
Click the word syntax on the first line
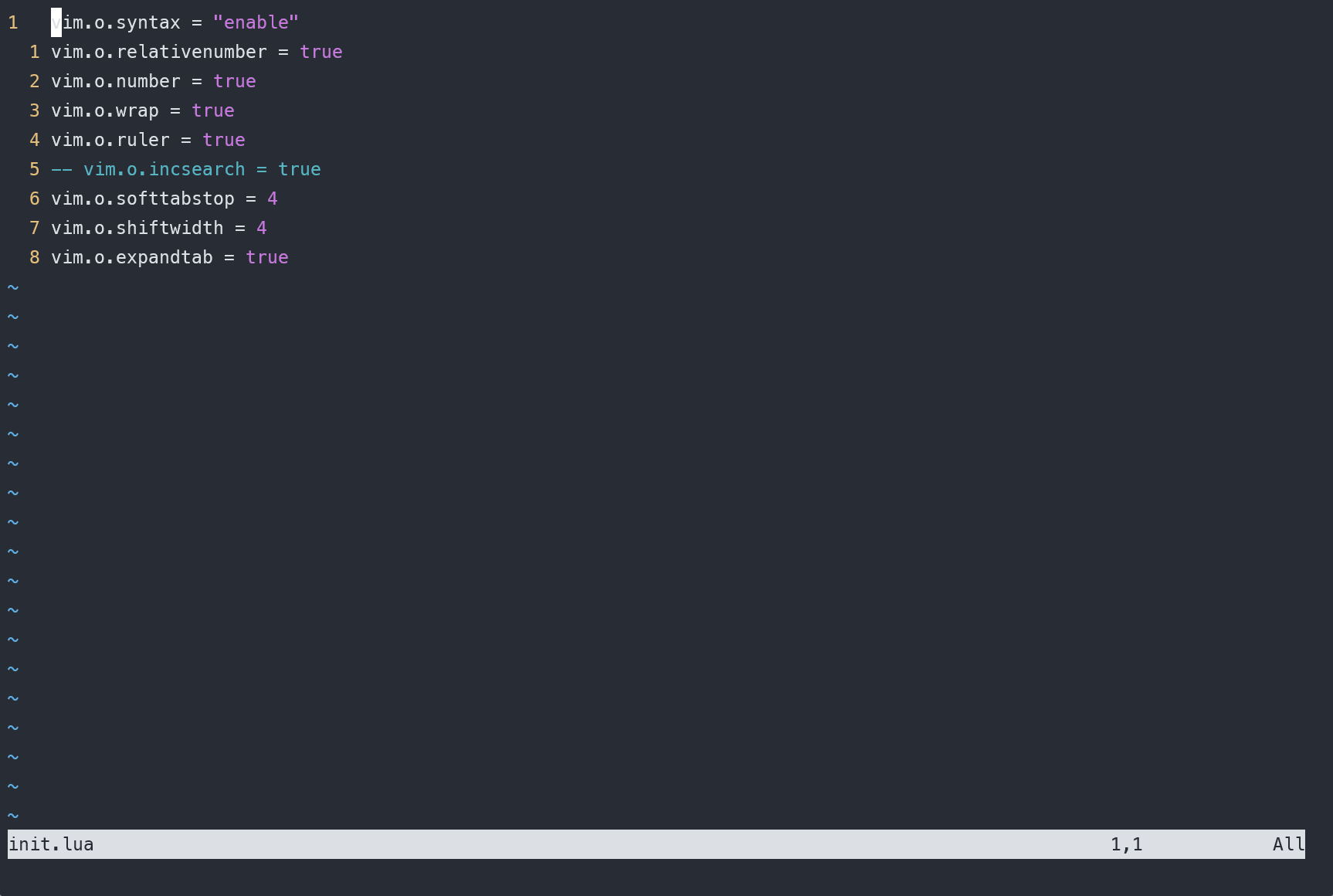148,23
